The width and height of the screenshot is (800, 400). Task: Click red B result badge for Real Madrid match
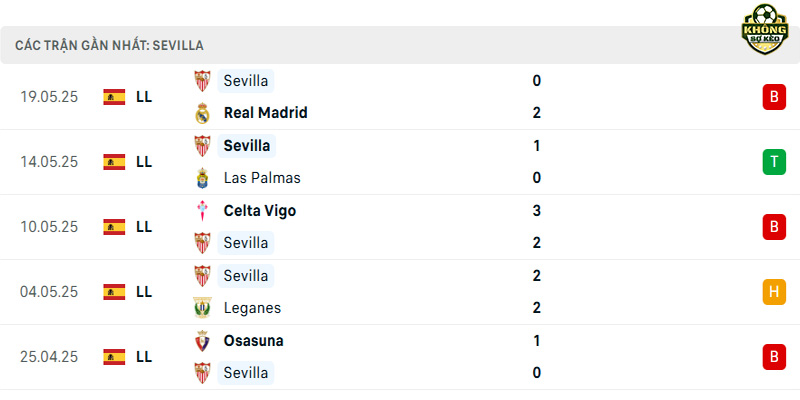(x=774, y=97)
